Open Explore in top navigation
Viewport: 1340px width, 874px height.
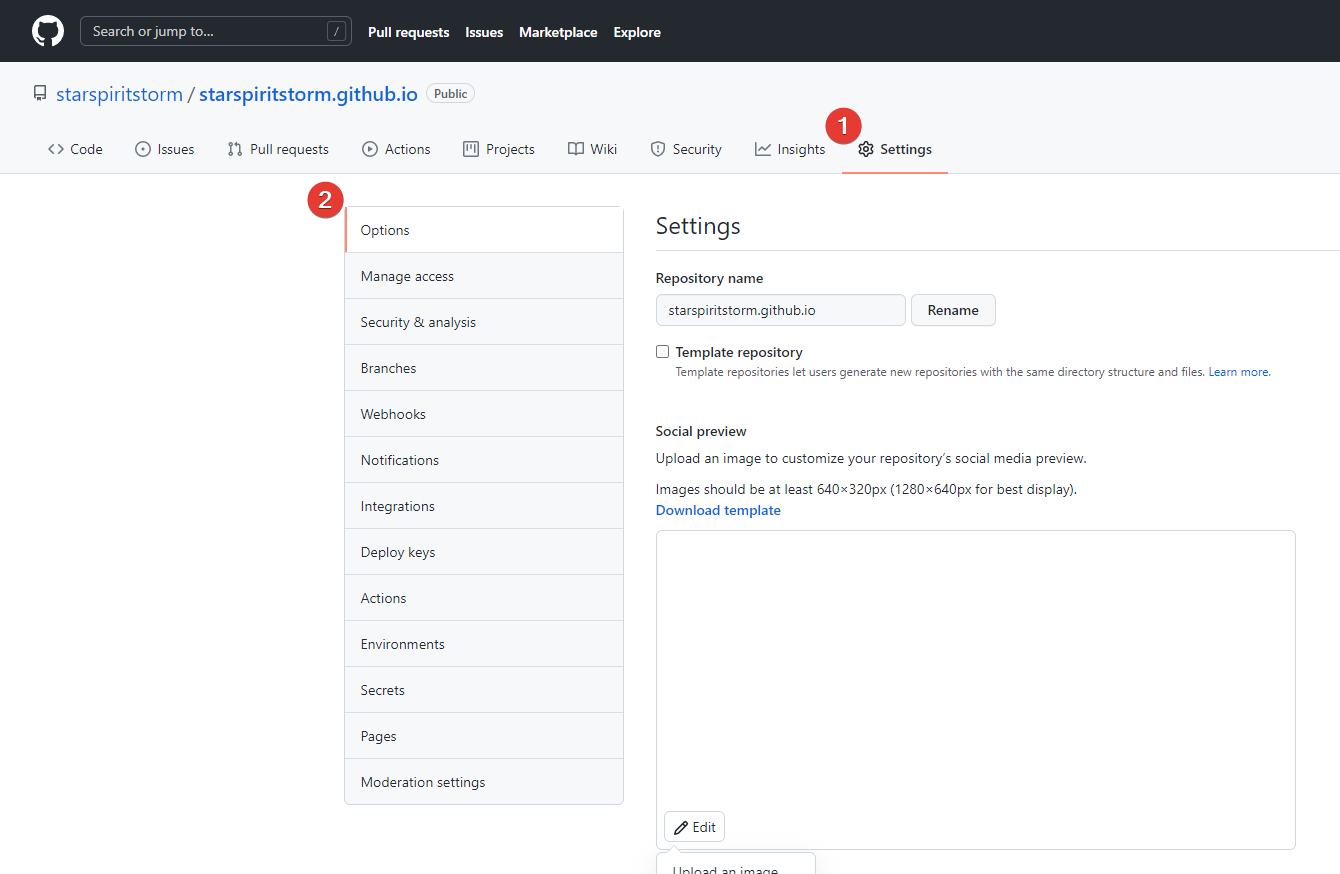coord(637,32)
